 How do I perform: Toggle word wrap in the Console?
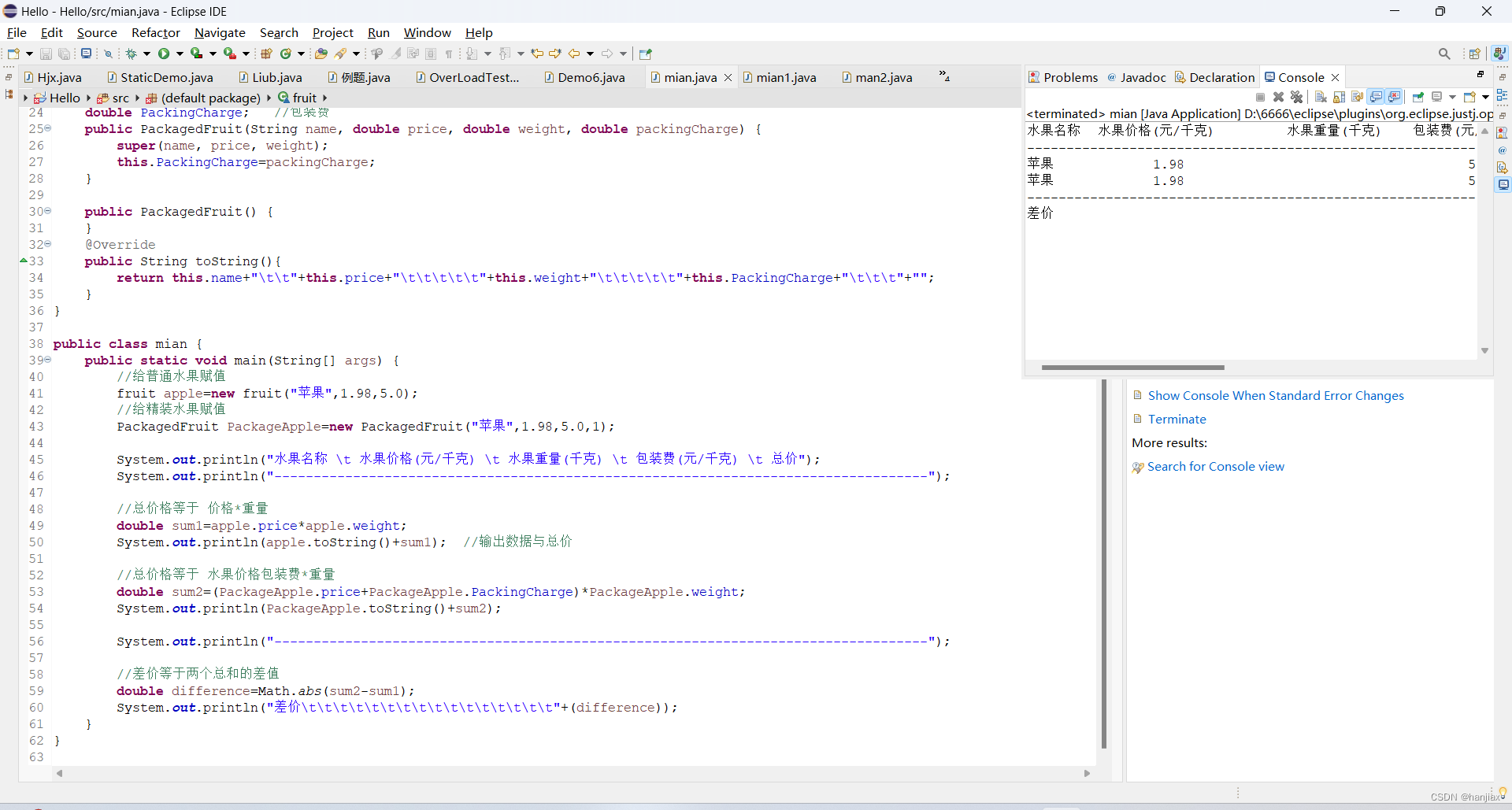coord(1357,97)
